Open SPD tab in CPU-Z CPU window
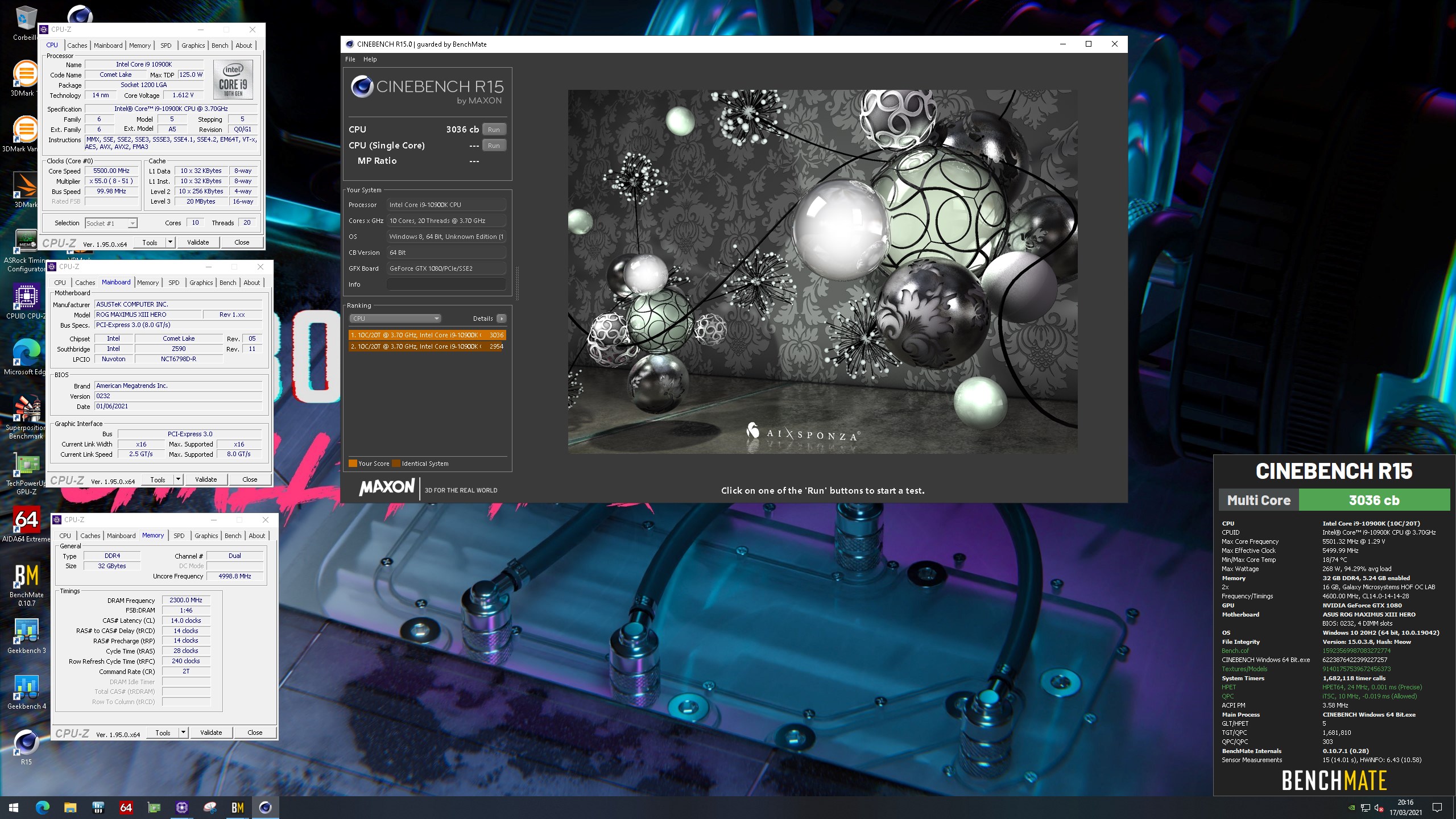Screen dimensions: 1456x819 [x=166, y=45]
